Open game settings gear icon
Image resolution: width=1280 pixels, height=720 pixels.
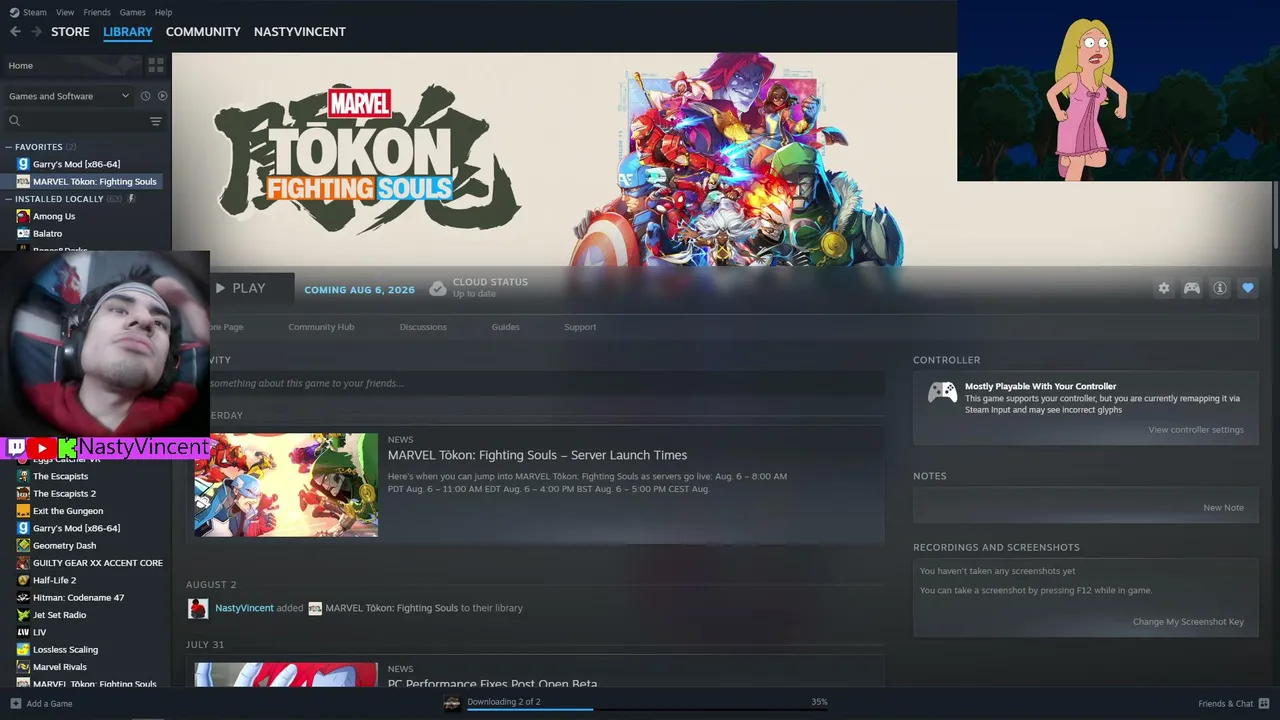[x=1164, y=288]
